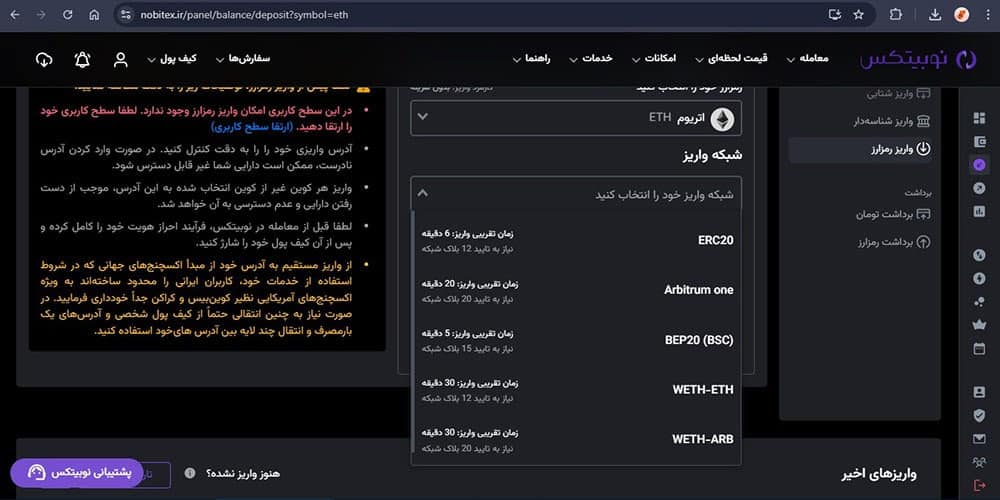Image resolution: width=1000 pixels, height=500 pixels.
Task: Select the WETH-ETH network option
Action: pos(577,390)
